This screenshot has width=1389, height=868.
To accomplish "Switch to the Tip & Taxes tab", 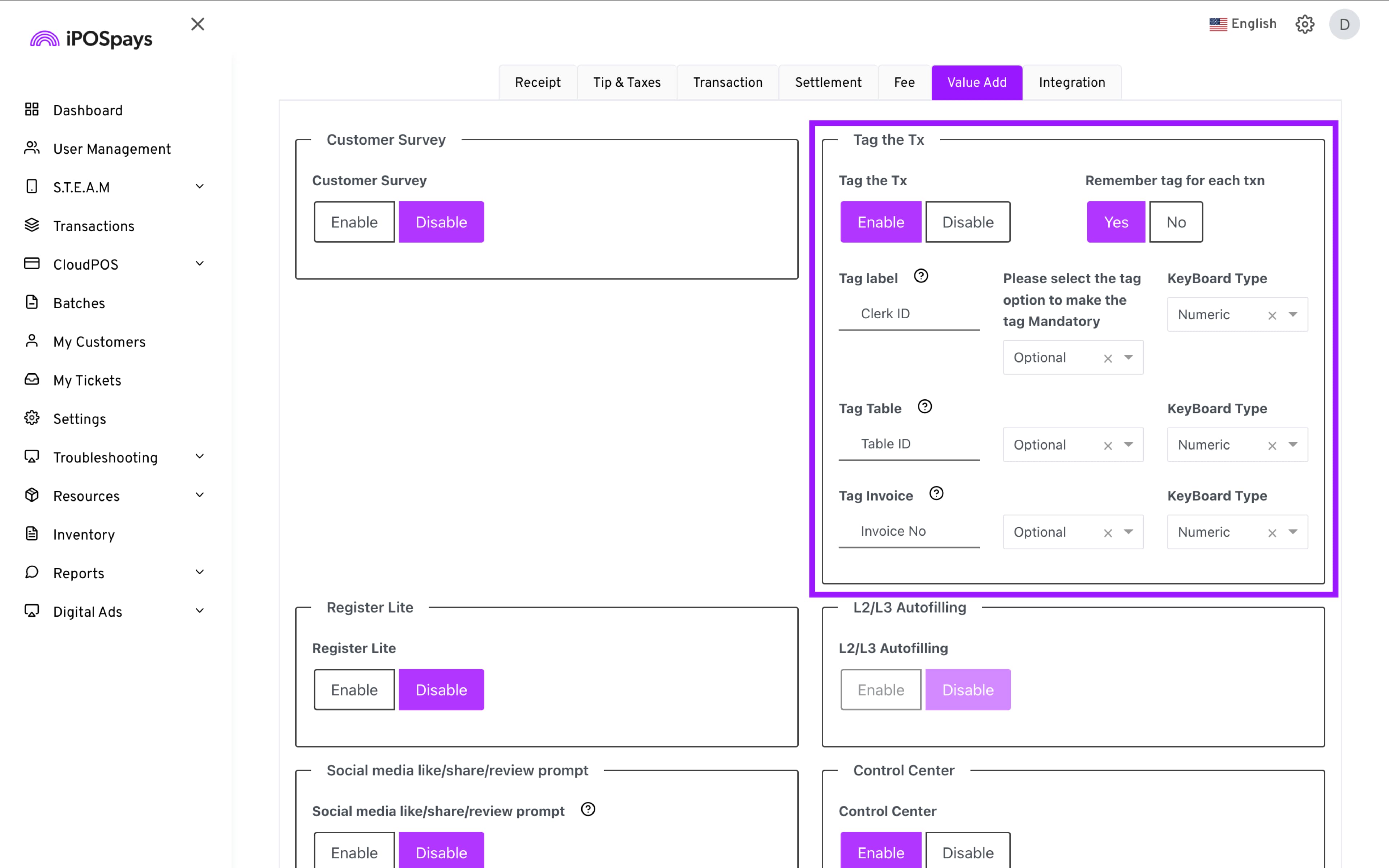I will [626, 83].
